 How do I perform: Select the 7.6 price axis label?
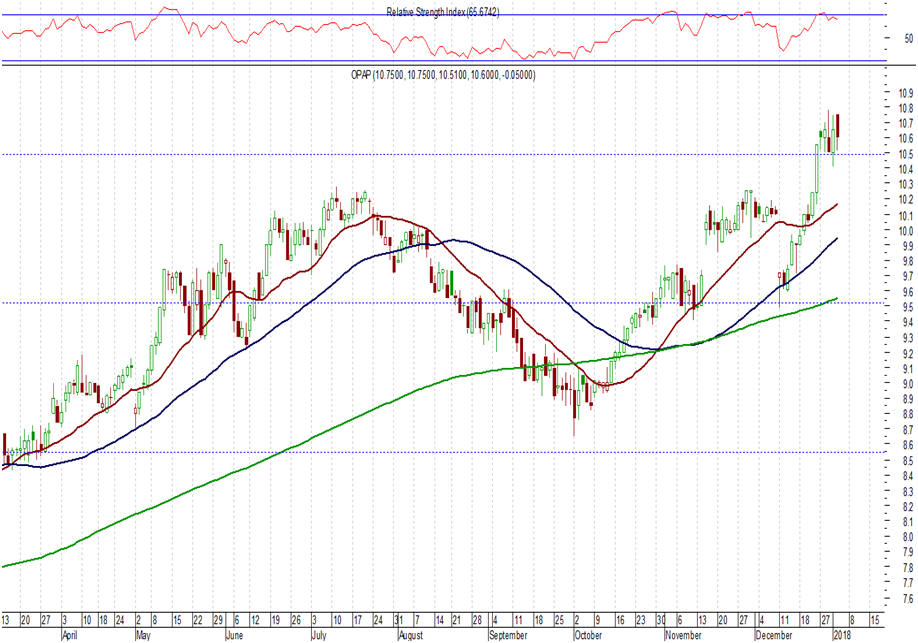(907, 598)
